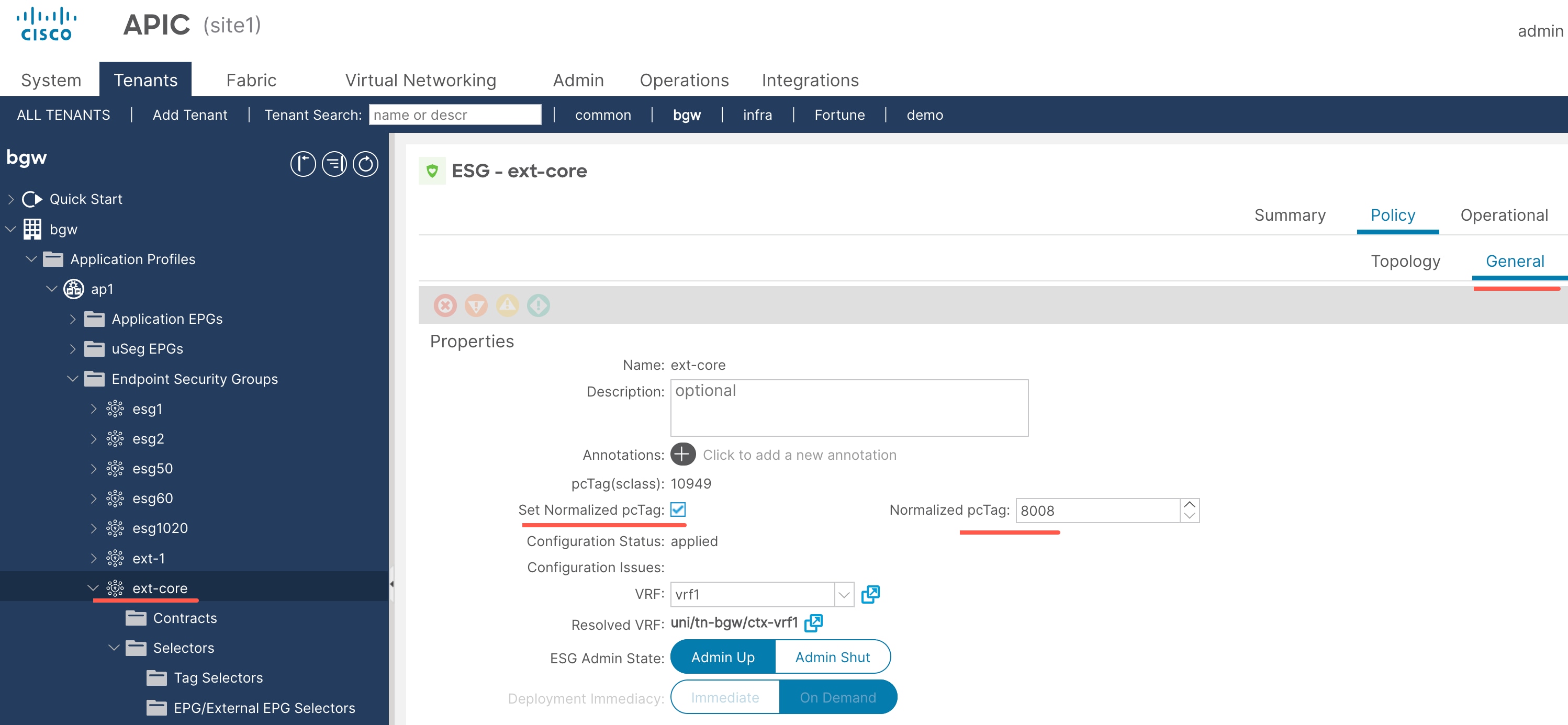Viewport: 1568px width, 725px height.
Task: Open Resolved VRF link icon
Action: [814, 623]
